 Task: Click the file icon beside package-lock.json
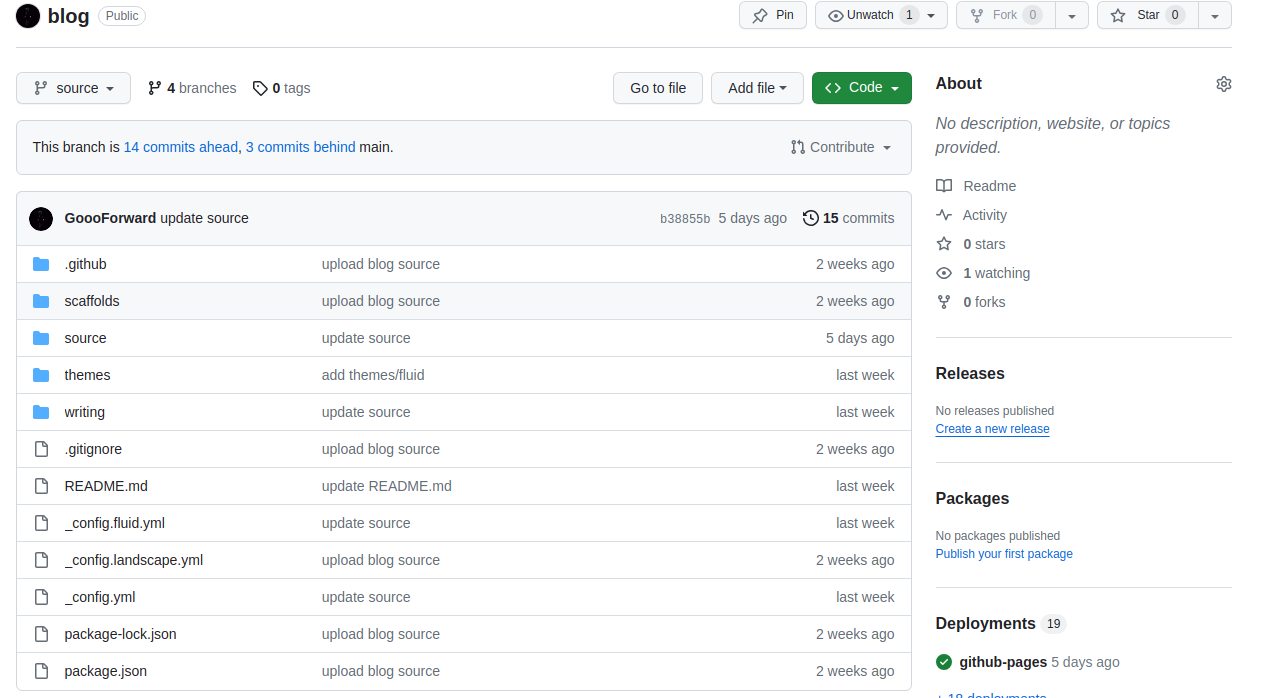click(41, 634)
